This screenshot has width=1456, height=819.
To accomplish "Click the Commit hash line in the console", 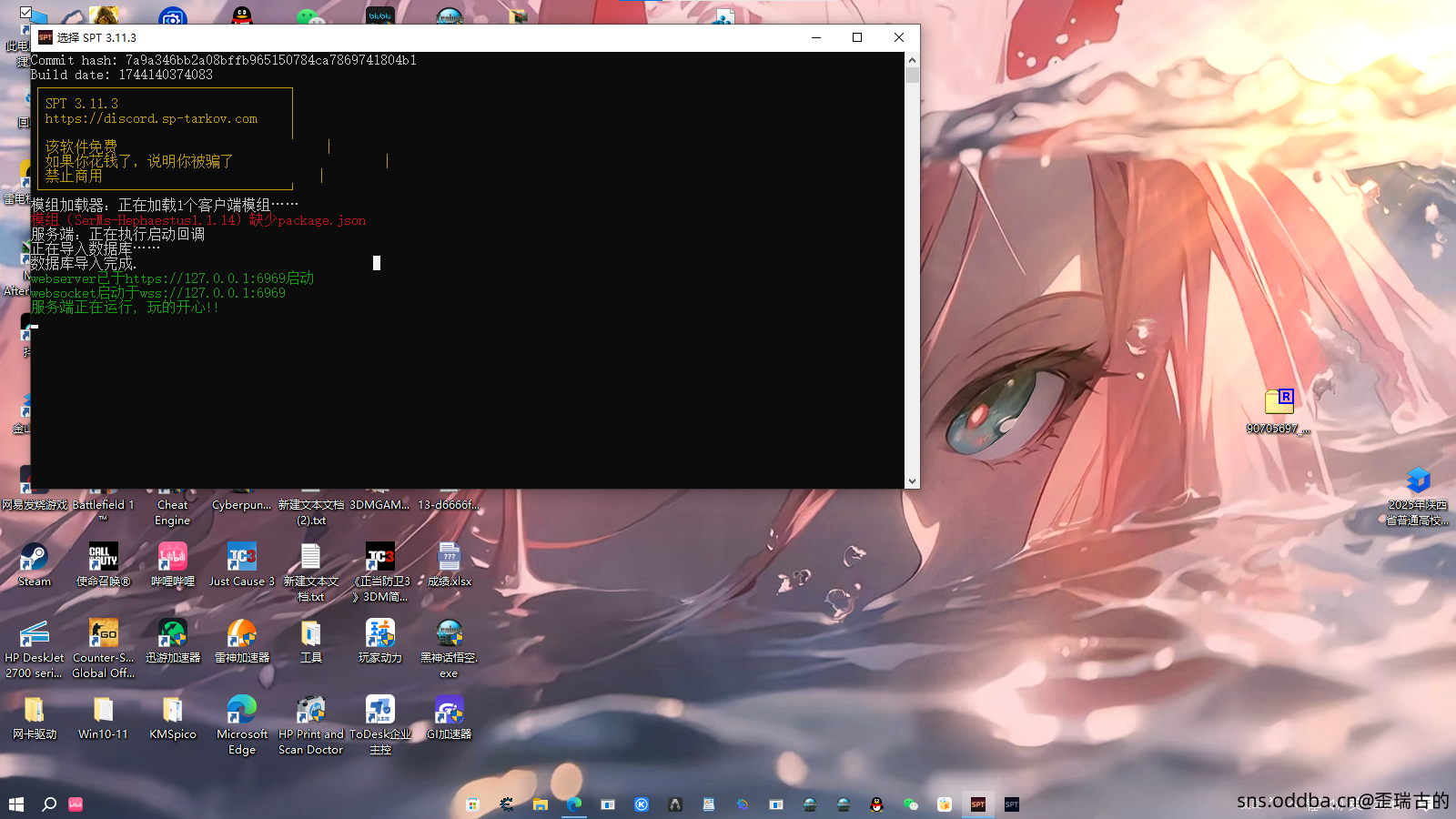I will pyautogui.click(x=224, y=60).
